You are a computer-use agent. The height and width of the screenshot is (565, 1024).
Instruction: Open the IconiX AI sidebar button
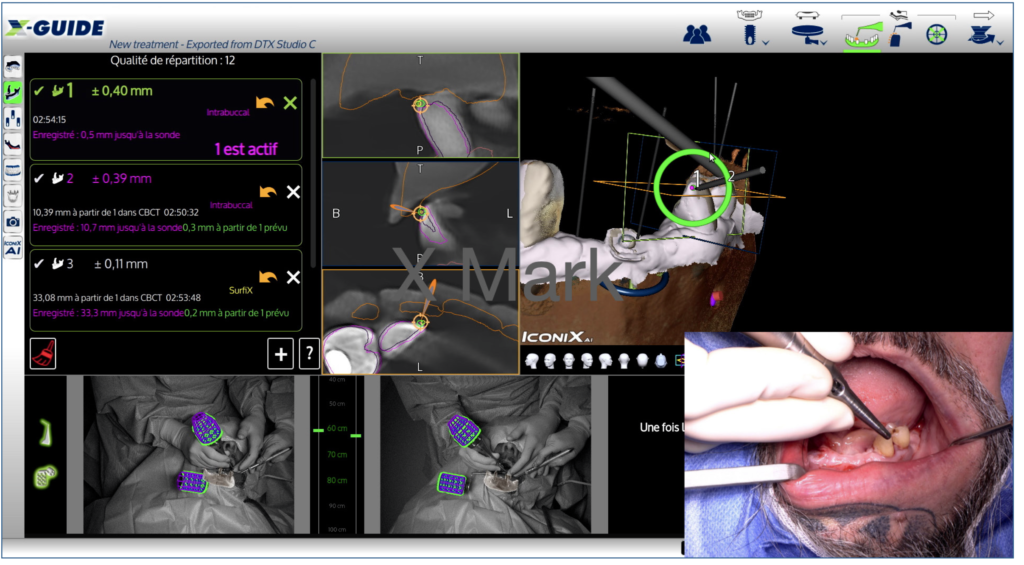tap(13, 248)
